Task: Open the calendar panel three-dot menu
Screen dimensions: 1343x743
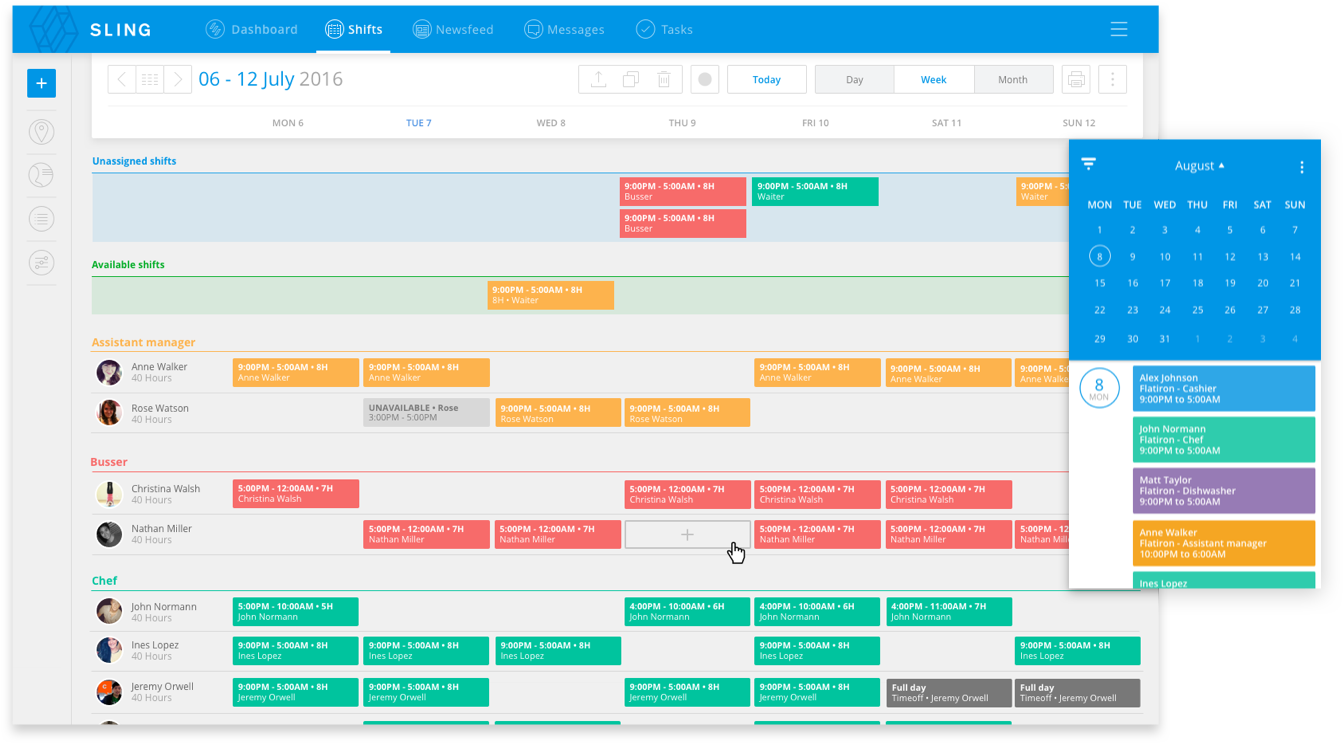Action: pyautogui.click(x=1301, y=167)
